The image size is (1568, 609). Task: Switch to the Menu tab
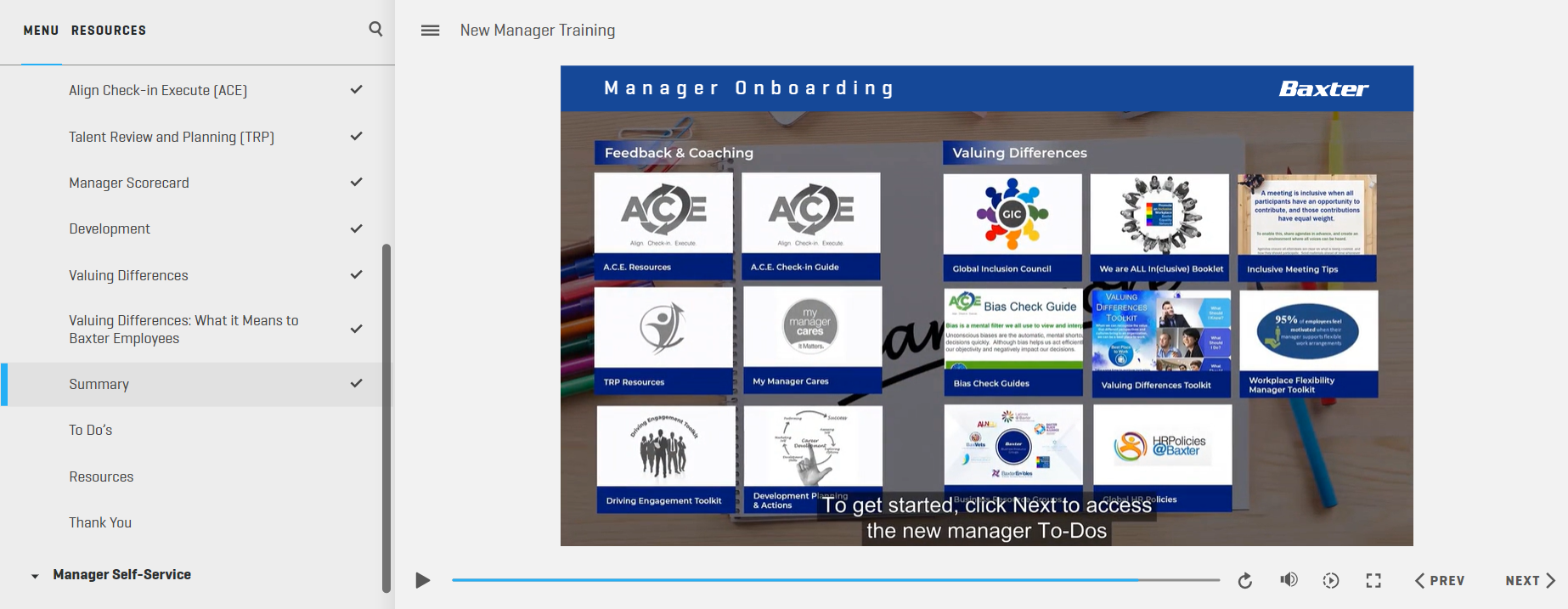click(x=41, y=31)
